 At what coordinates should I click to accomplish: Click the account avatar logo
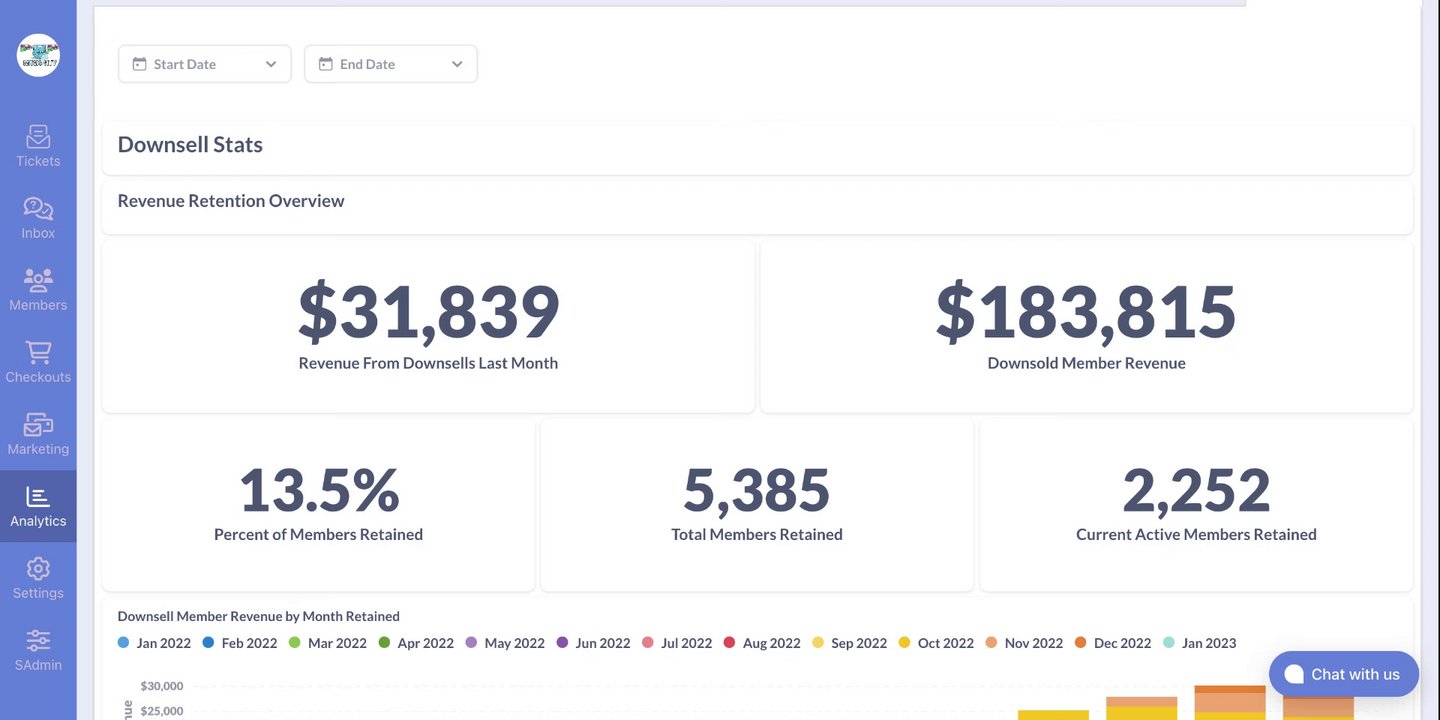point(38,55)
